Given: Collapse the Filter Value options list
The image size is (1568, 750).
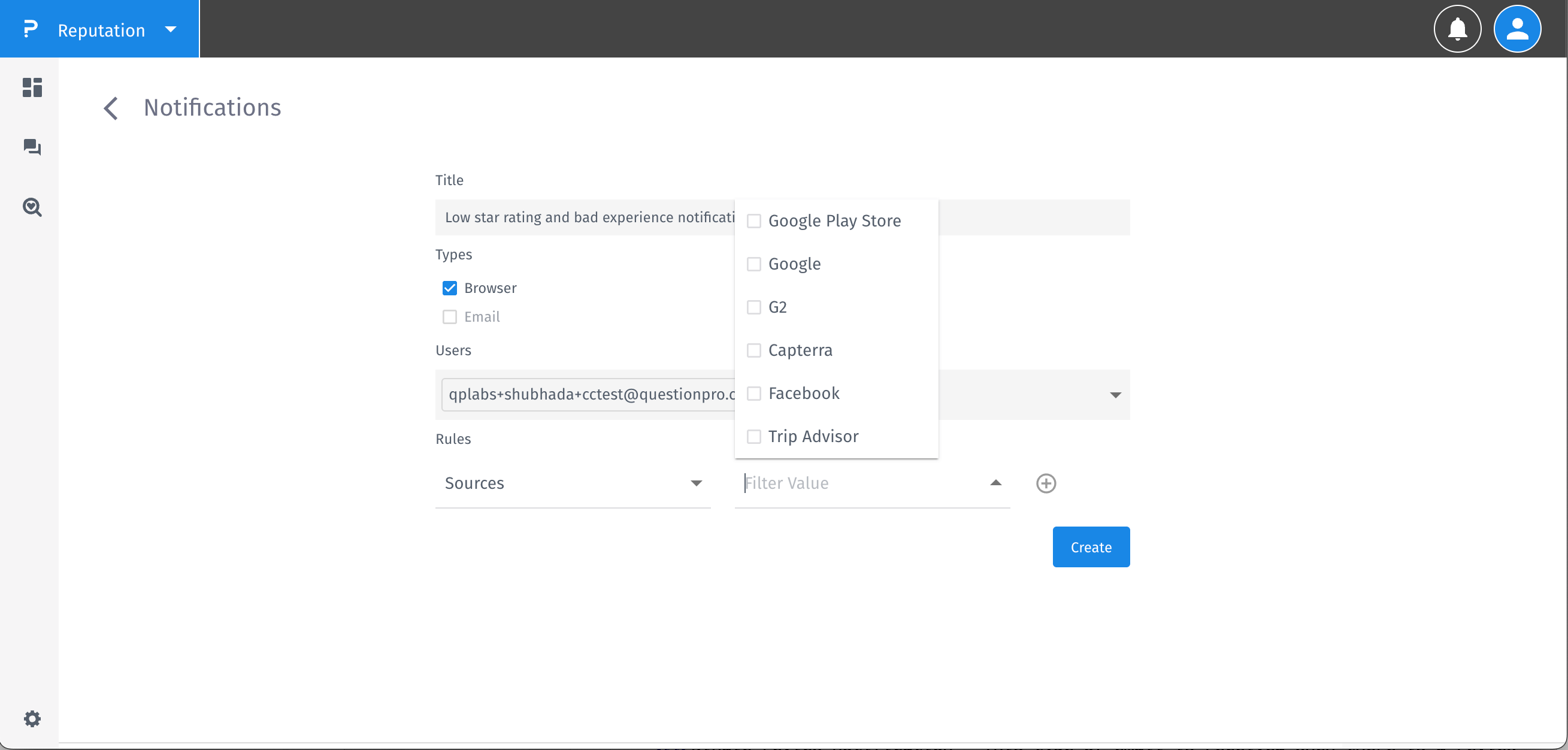Looking at the screenshot, I should 995,482.
